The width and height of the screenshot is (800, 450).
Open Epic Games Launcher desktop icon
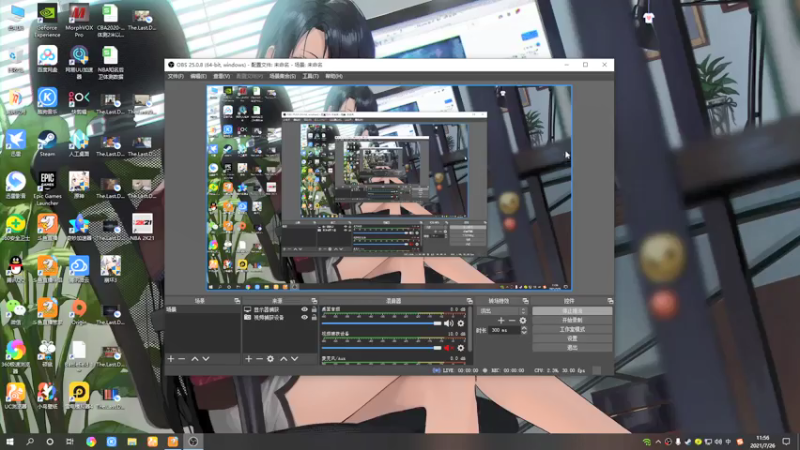47,188
